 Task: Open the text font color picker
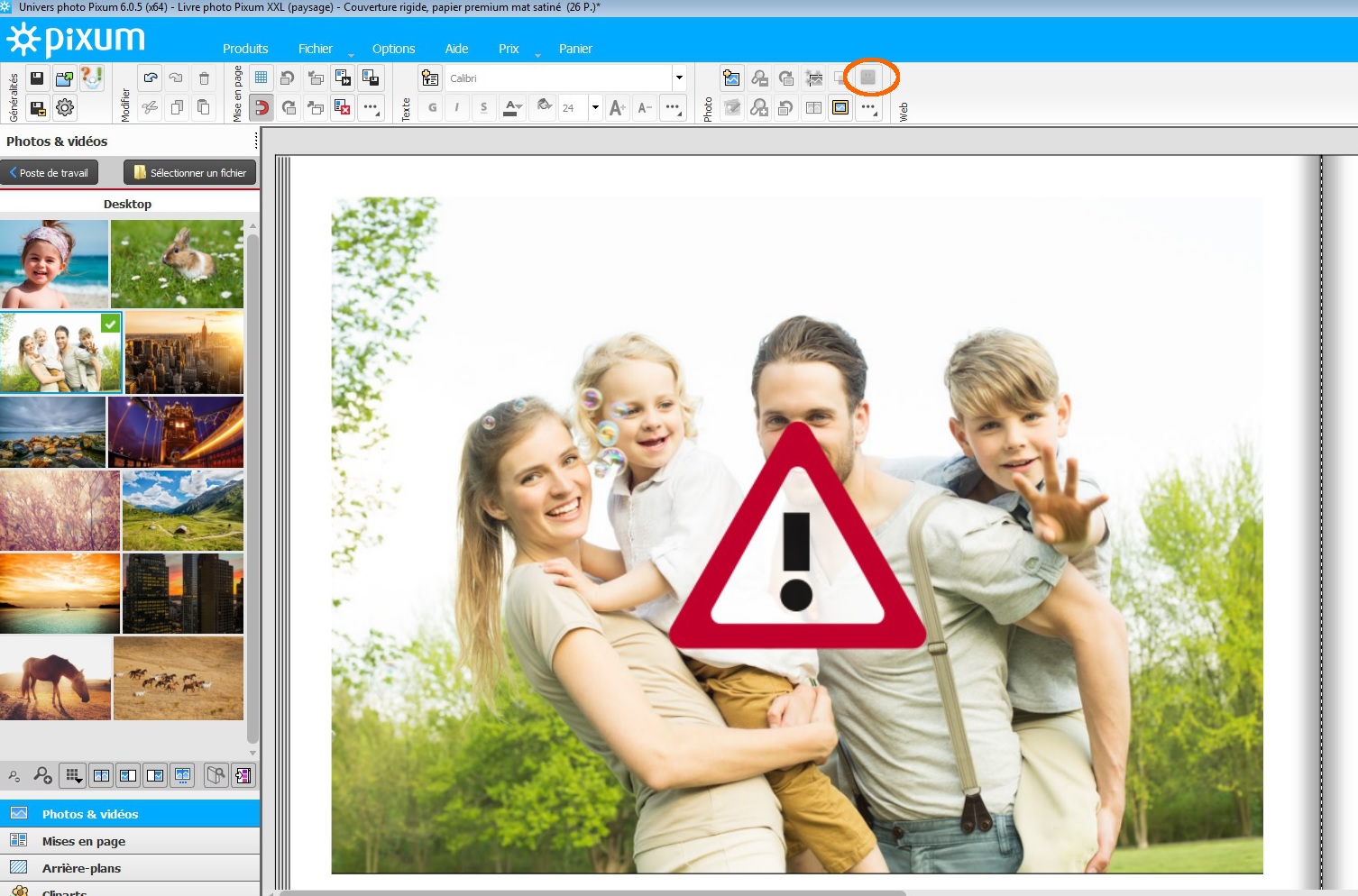512,108
